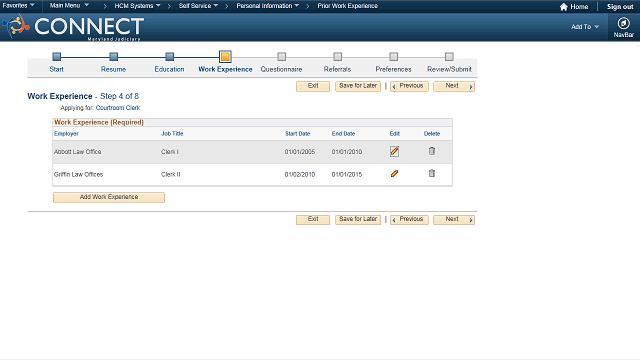This screenshot has height=360, width=640.
Task: Open the Courtroom Clerk job link
Action: click(118, 108)
